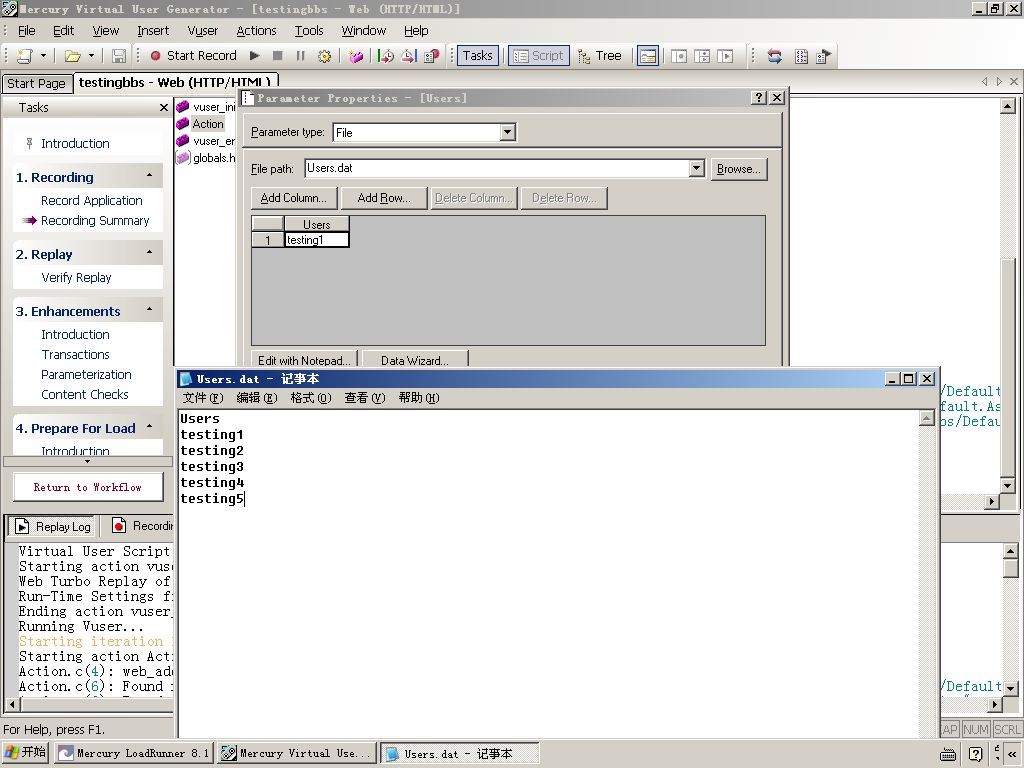
Task: Click the Add Row... button
Action: [384, 198]
